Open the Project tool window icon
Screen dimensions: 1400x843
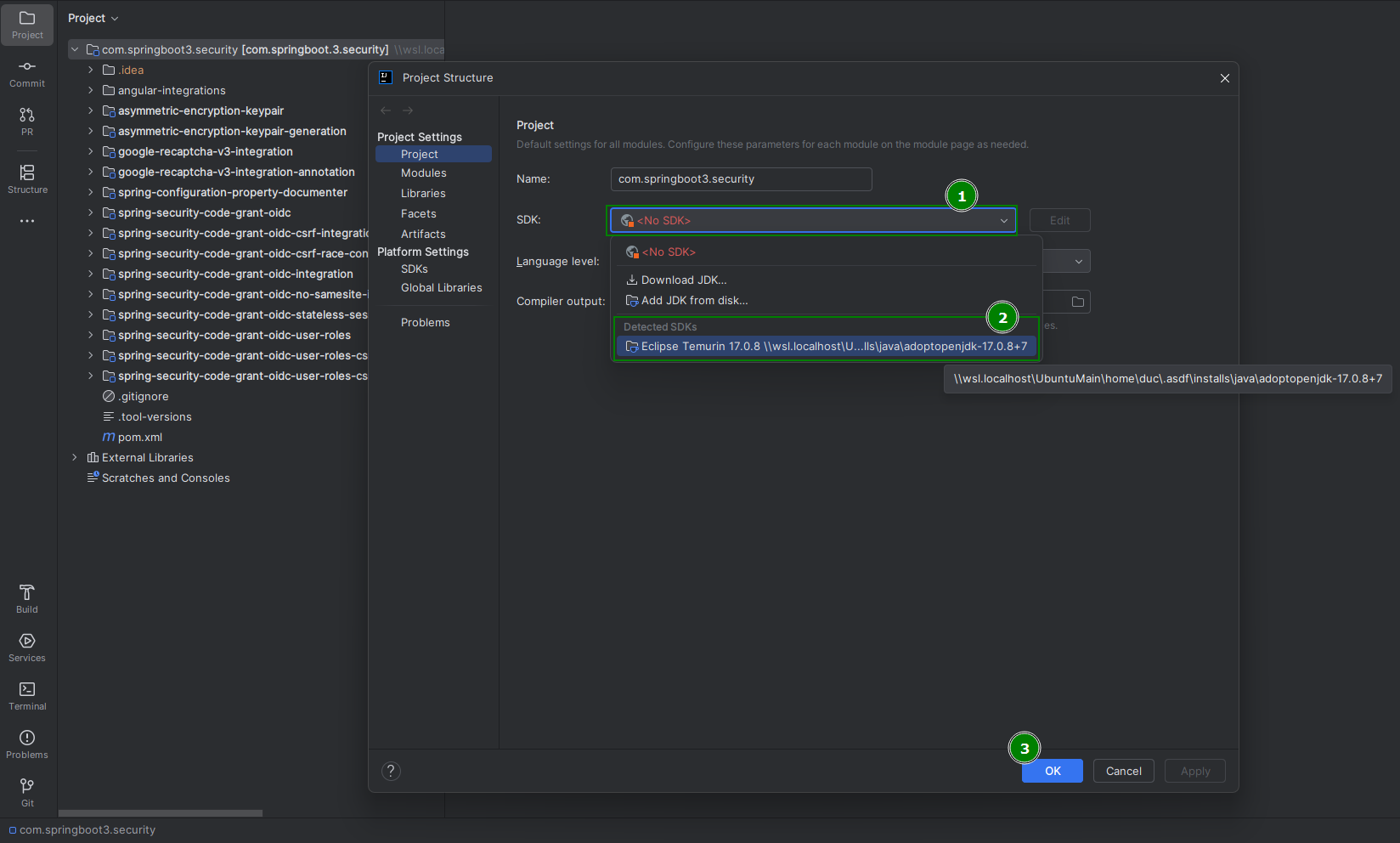point(27,25)
